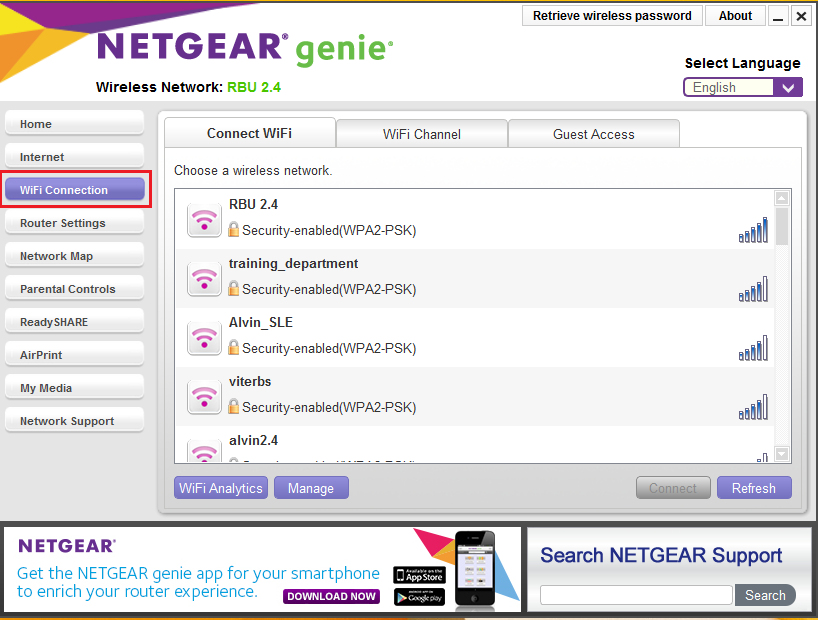
Task: Open Router Settings in sidebar
Action: click(x=75, y=223)
